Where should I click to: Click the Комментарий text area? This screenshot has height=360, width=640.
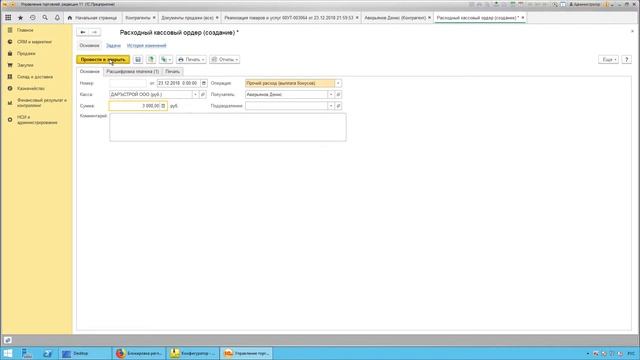point(228,127)
